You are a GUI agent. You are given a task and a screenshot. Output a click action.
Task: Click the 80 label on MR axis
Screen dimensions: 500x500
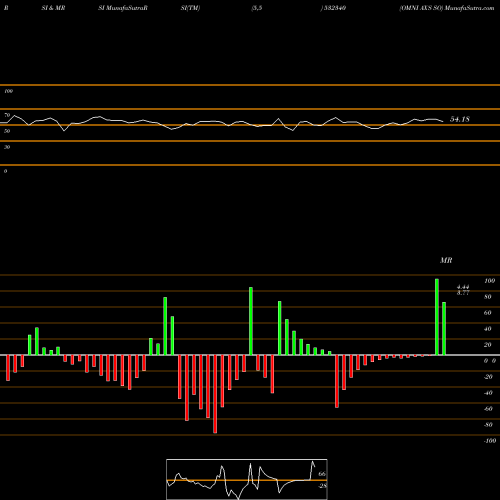(488, 297)
